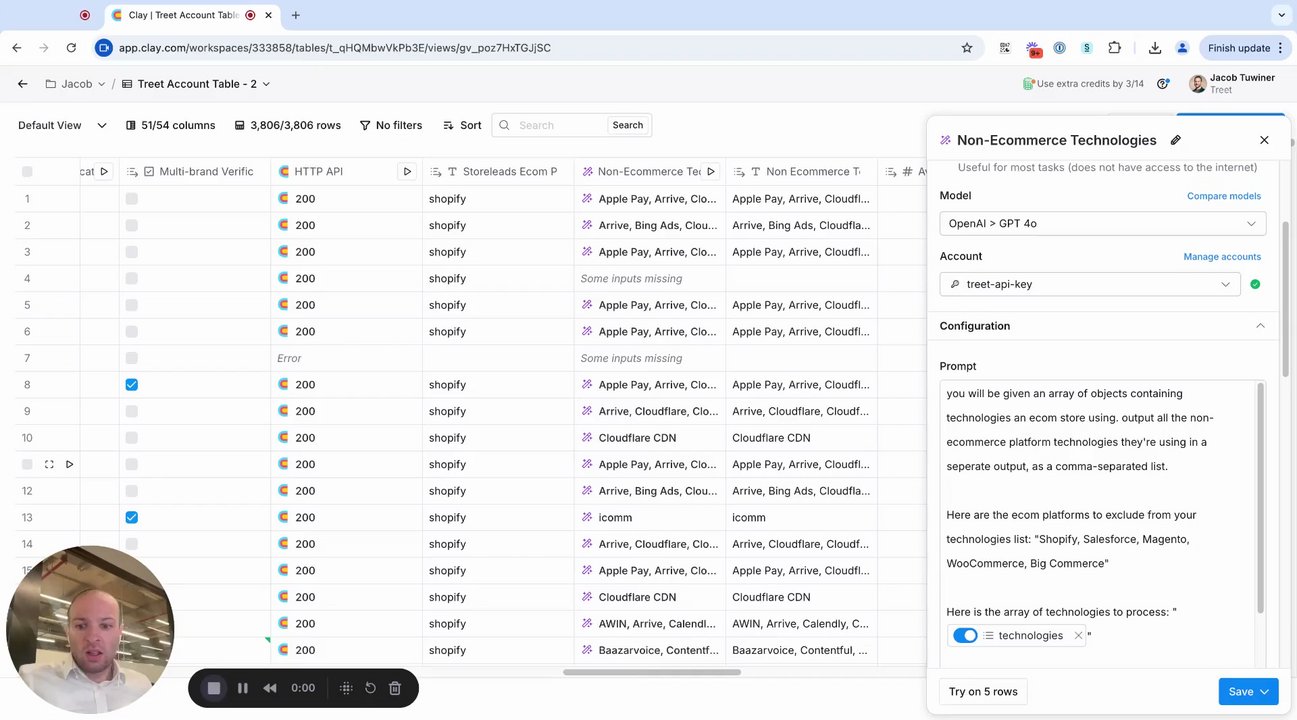Click the prompt text area scrollbar
The image size is (1297, 720).
point(1260,498)
